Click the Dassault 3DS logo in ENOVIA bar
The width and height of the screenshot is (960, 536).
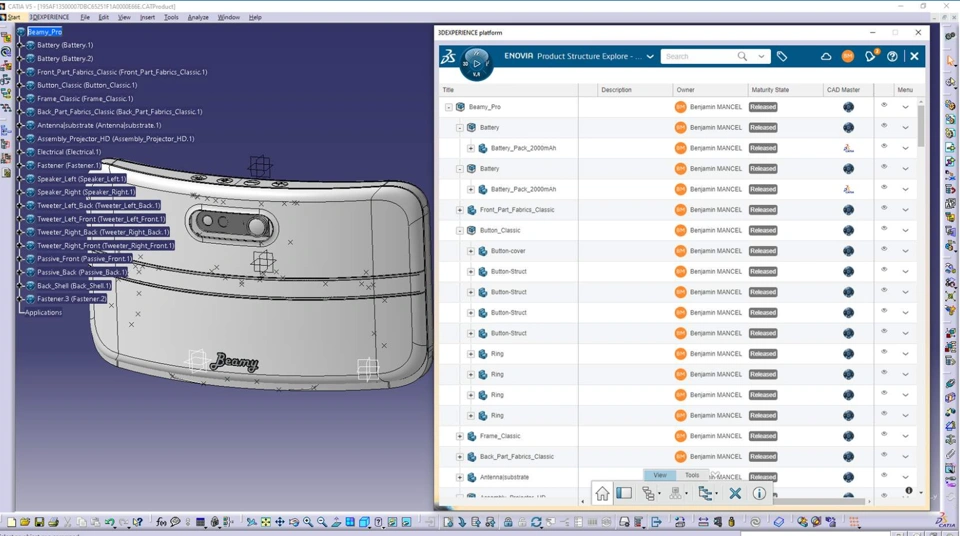[x=448, y=56]
